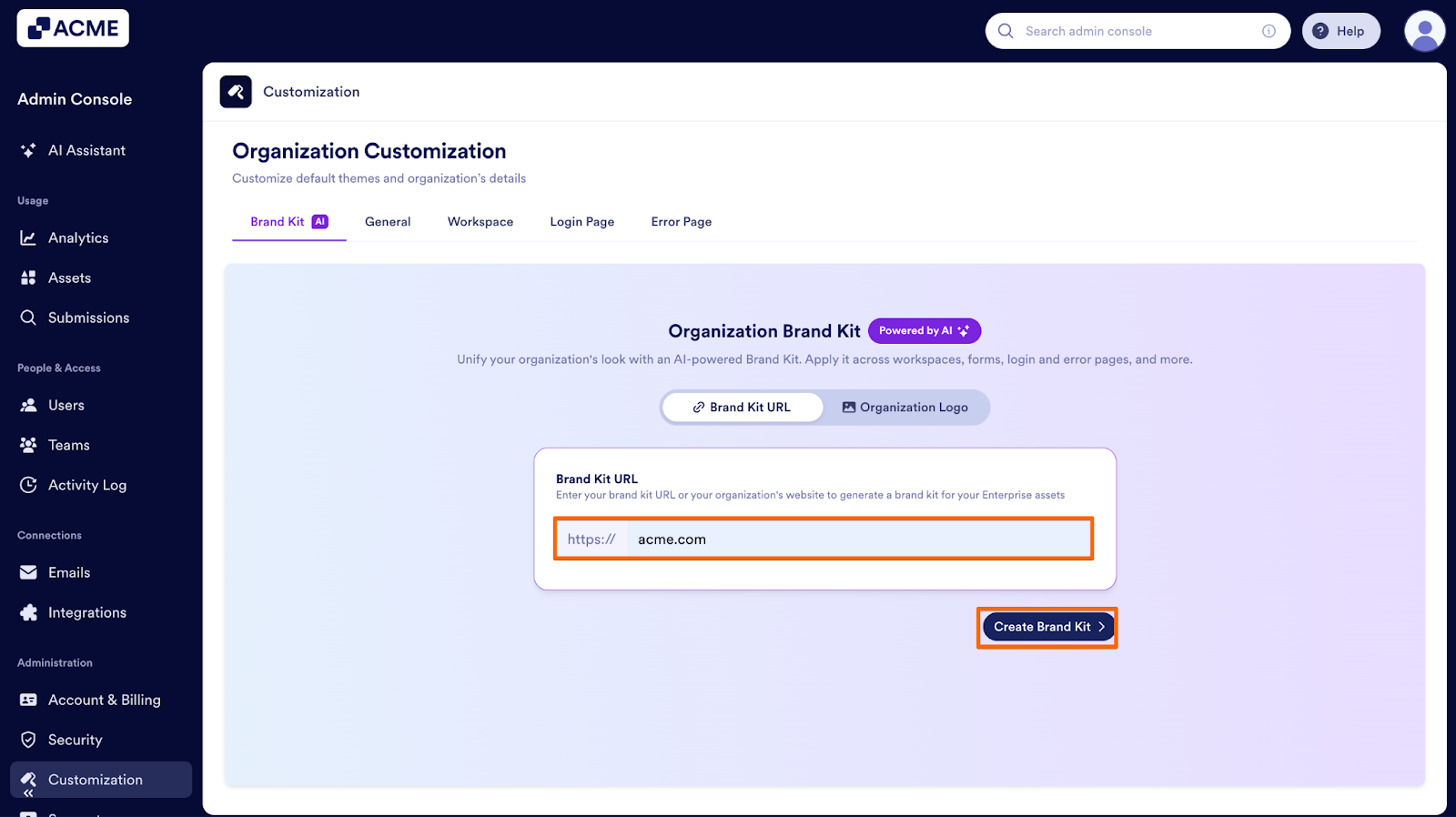This screenshot has width=1456, height=817.
Task: Open Submissions page
Action: [x=101, y=318]
